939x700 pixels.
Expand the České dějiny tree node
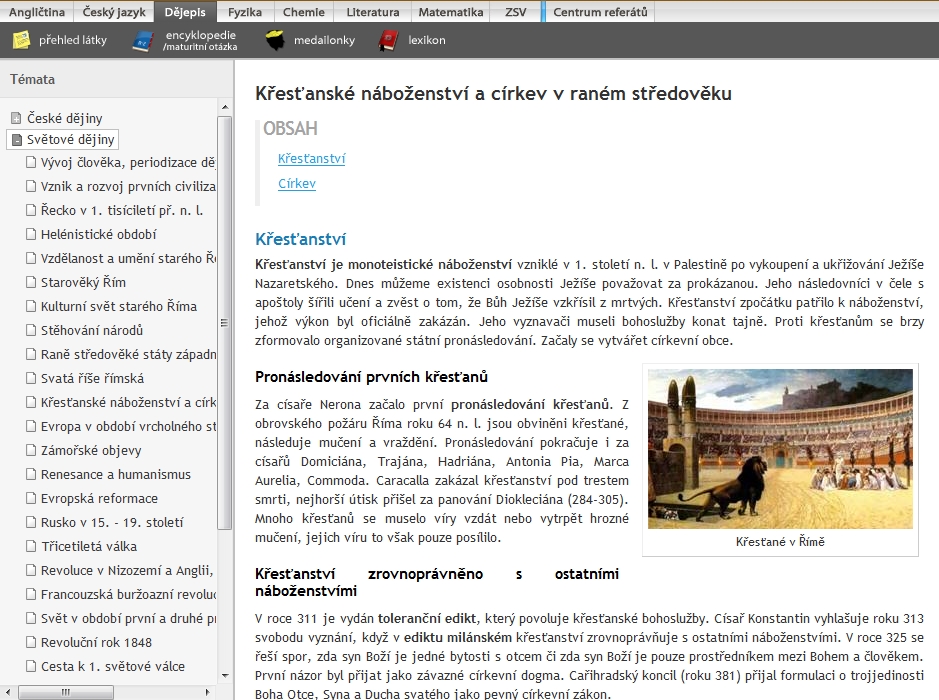16,118
